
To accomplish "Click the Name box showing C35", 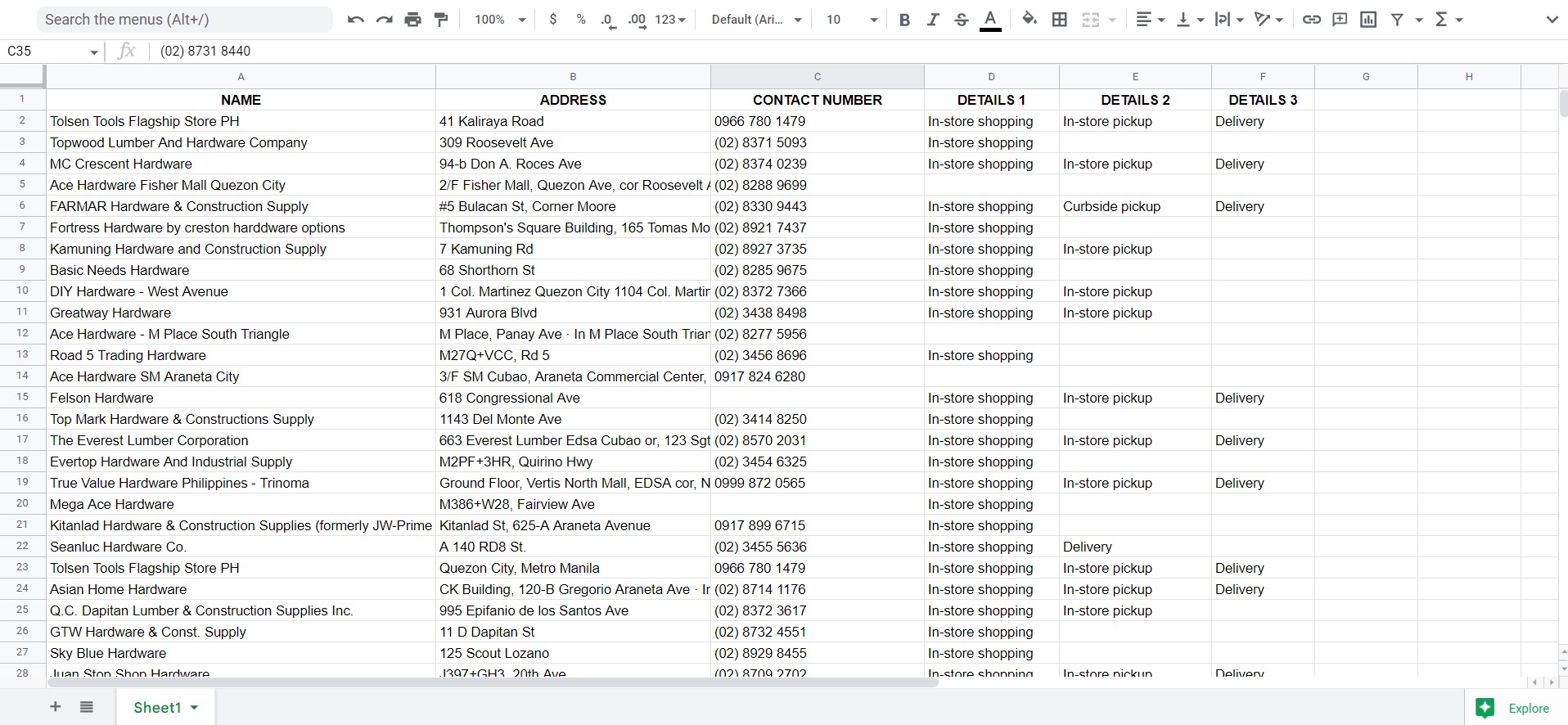I will (x=52, y=51).
